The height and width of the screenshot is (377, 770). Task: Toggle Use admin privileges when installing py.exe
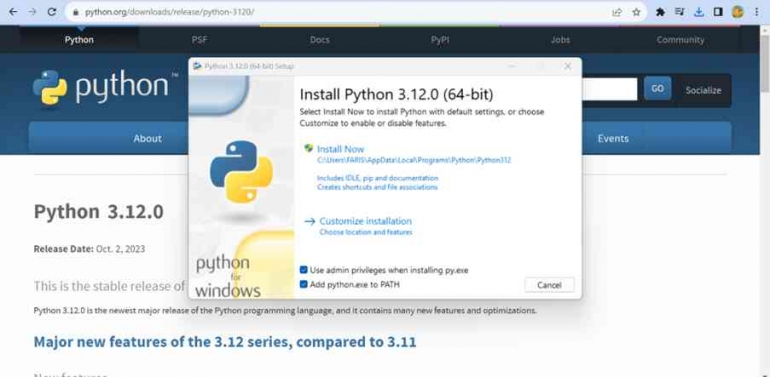point(303,270)
